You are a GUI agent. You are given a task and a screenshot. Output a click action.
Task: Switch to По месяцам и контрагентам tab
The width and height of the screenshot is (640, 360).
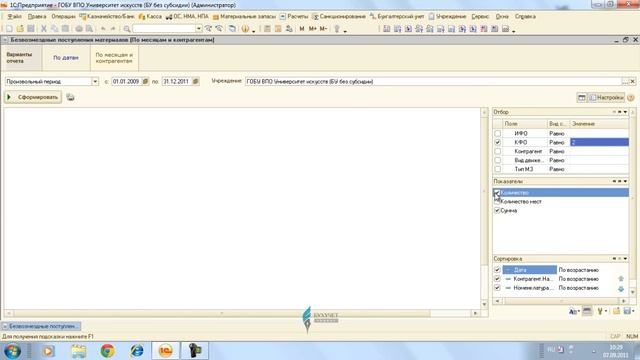pos(114,58)
